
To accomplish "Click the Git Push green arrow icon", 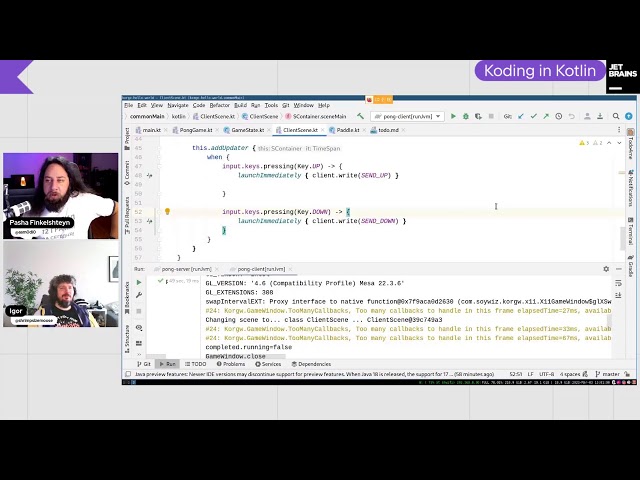I will tap(546, 116).
